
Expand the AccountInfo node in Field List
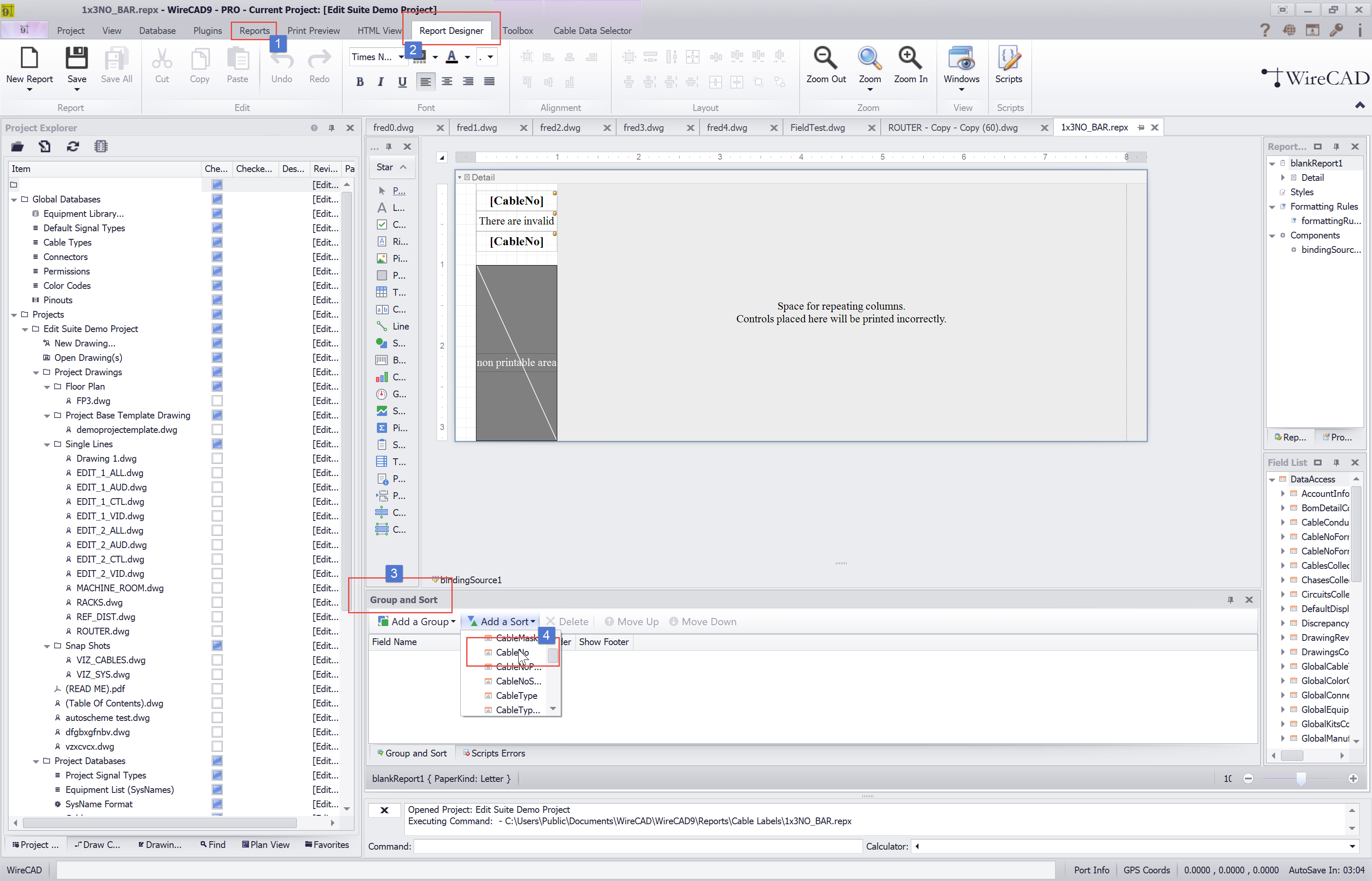coord(1282,494)
